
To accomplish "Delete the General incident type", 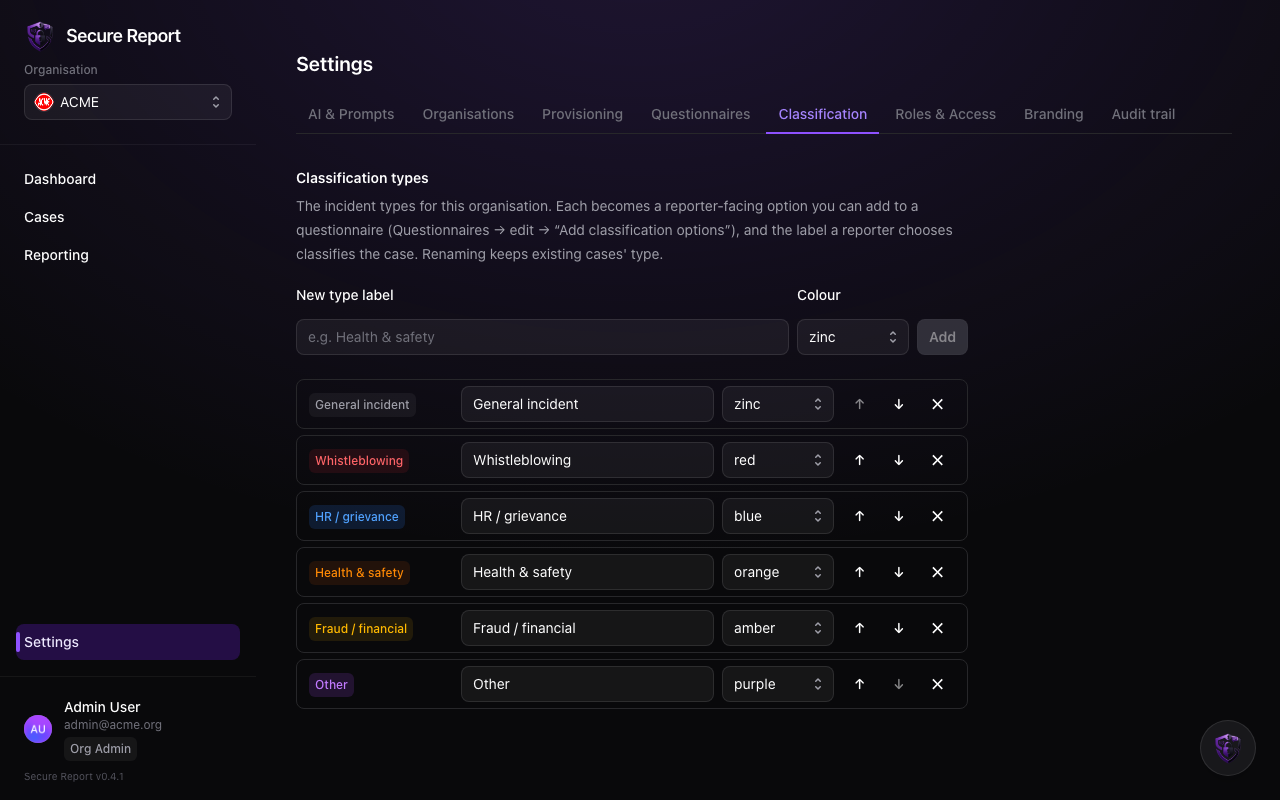I will [x=938, y=404].
